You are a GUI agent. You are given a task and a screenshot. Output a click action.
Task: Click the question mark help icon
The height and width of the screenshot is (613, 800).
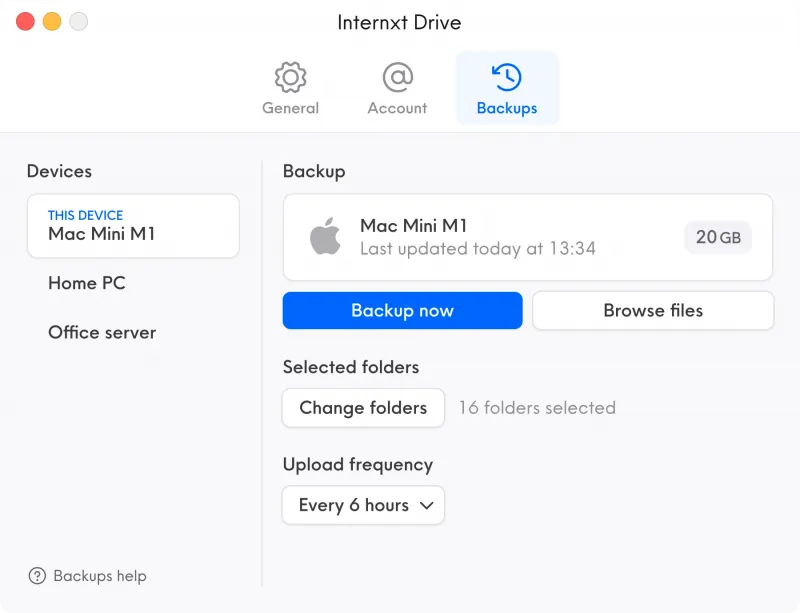pyautogui.click(x=37, y=576)
